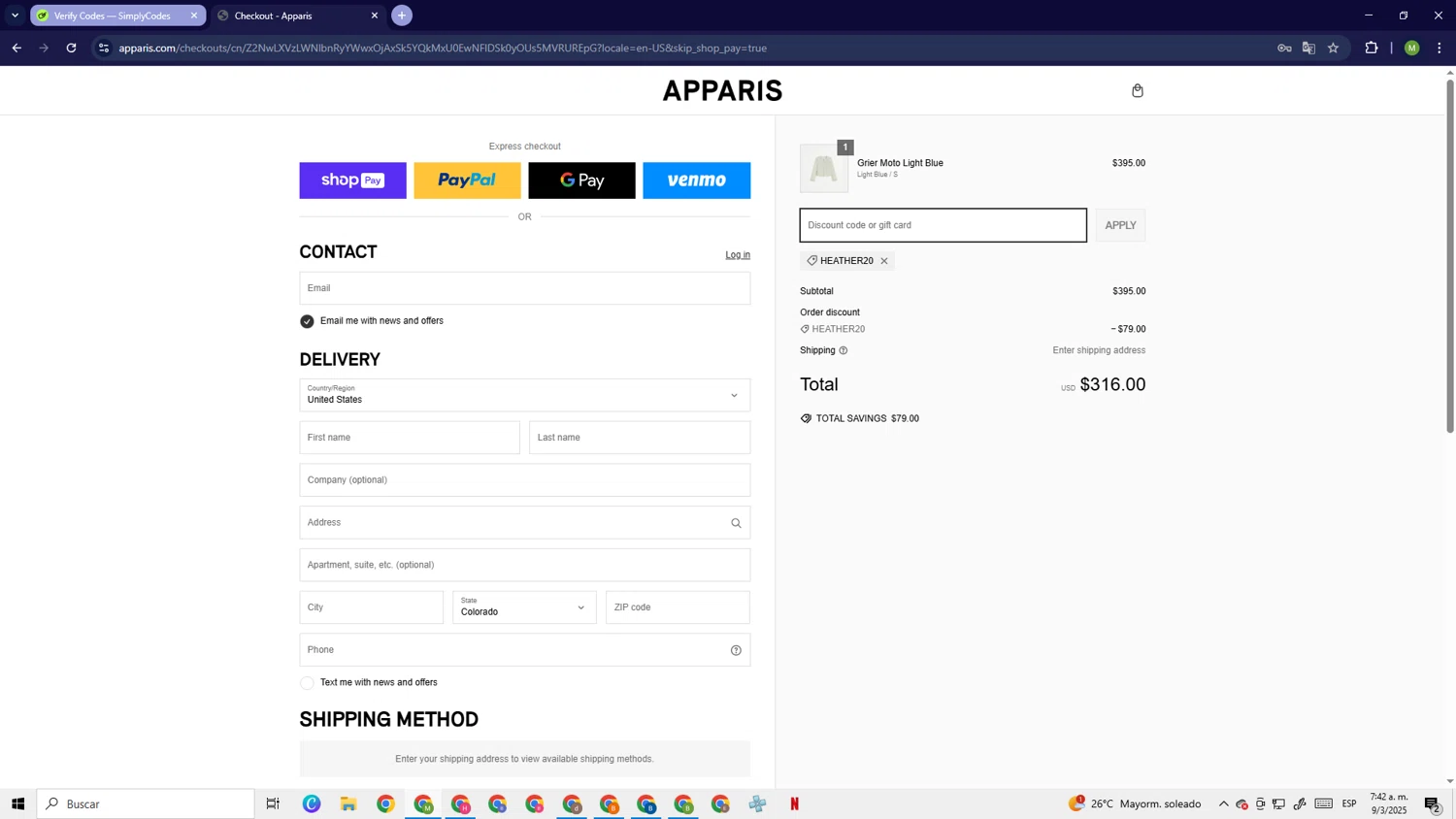Focus the First name field
The height and width of the screenshot is (819, 1456).
(x=410, y=438)
